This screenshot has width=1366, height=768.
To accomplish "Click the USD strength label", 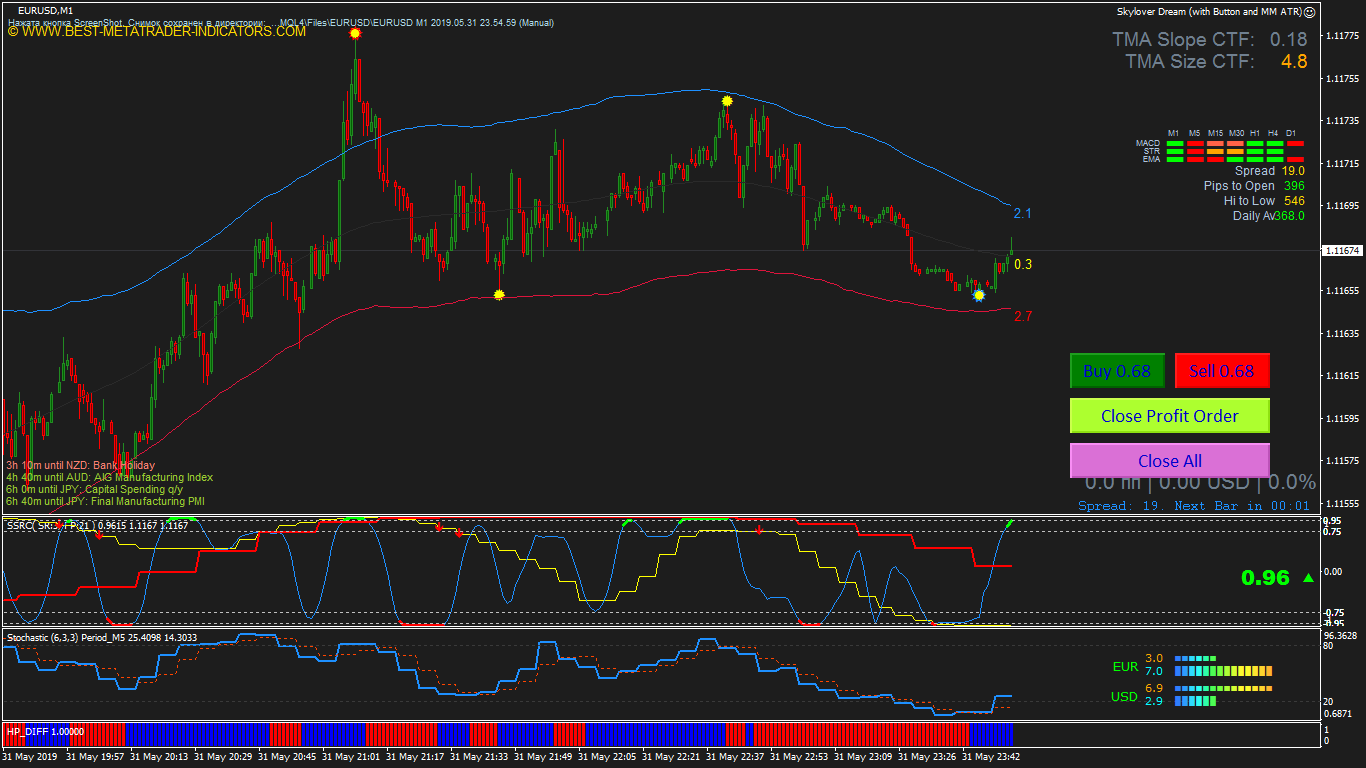I will [x=1124, y=697].
